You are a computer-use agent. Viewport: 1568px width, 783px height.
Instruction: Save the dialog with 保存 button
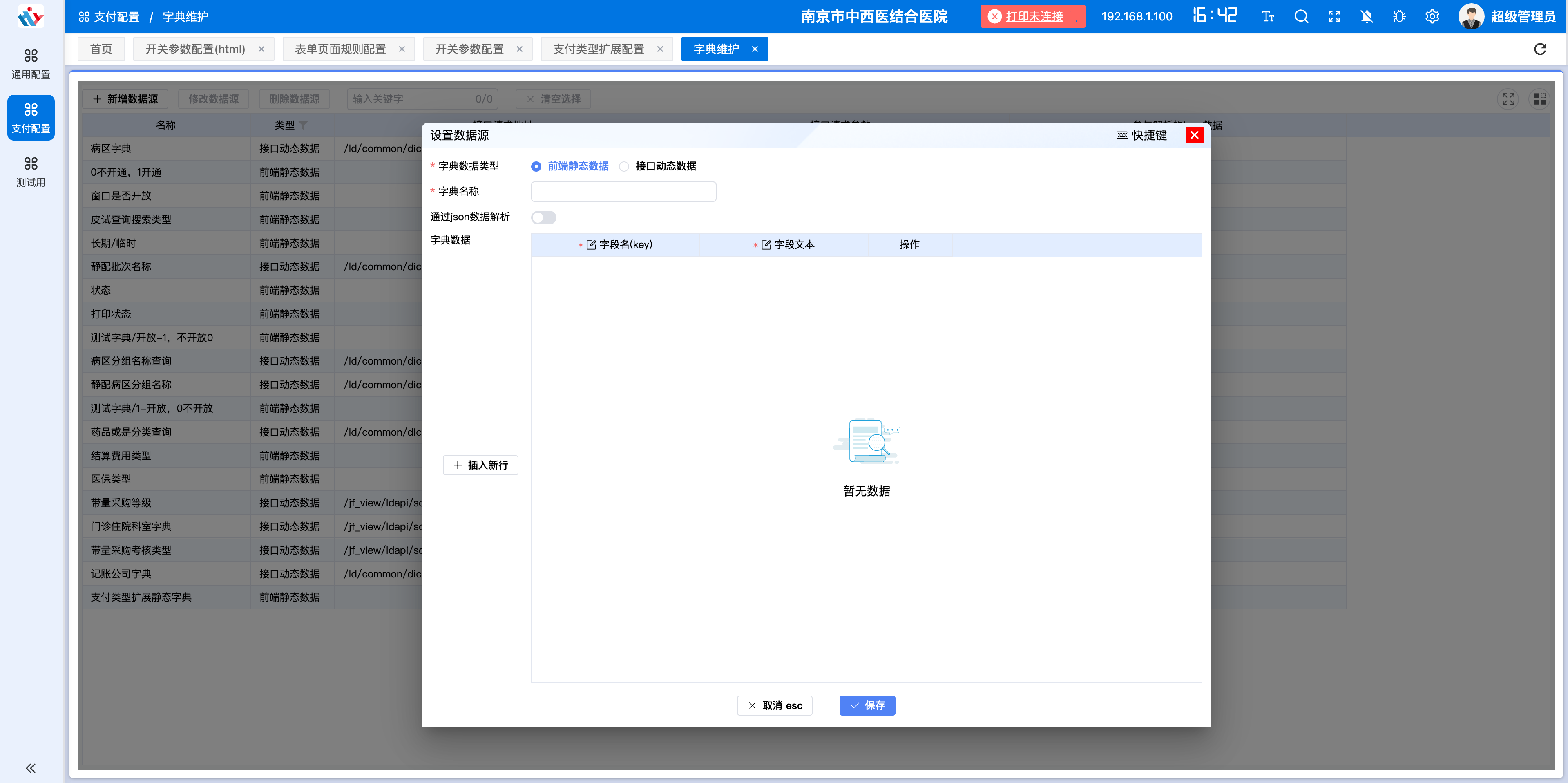point(867,705)
